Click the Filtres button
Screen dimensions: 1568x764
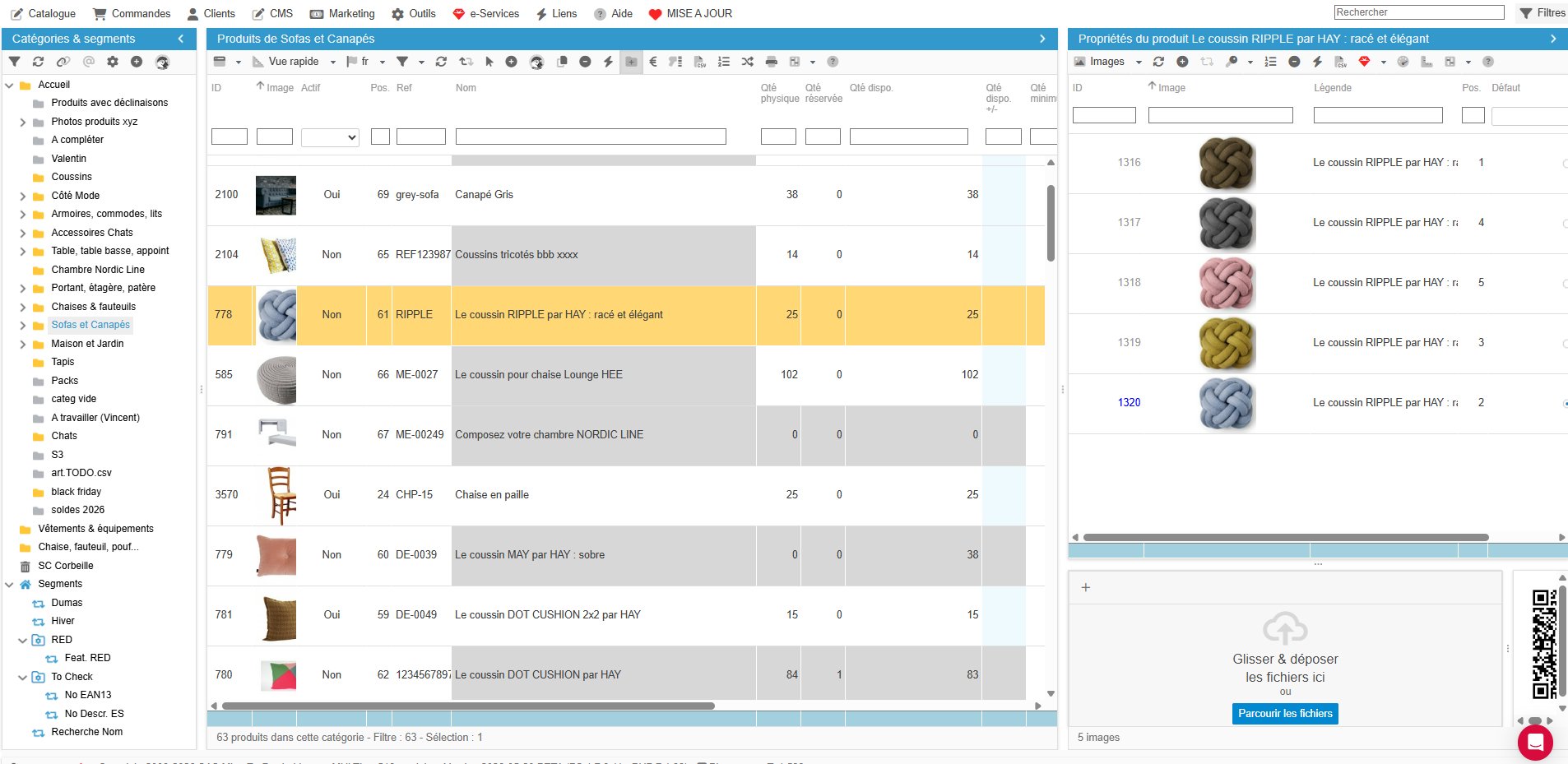[1542, 13]
